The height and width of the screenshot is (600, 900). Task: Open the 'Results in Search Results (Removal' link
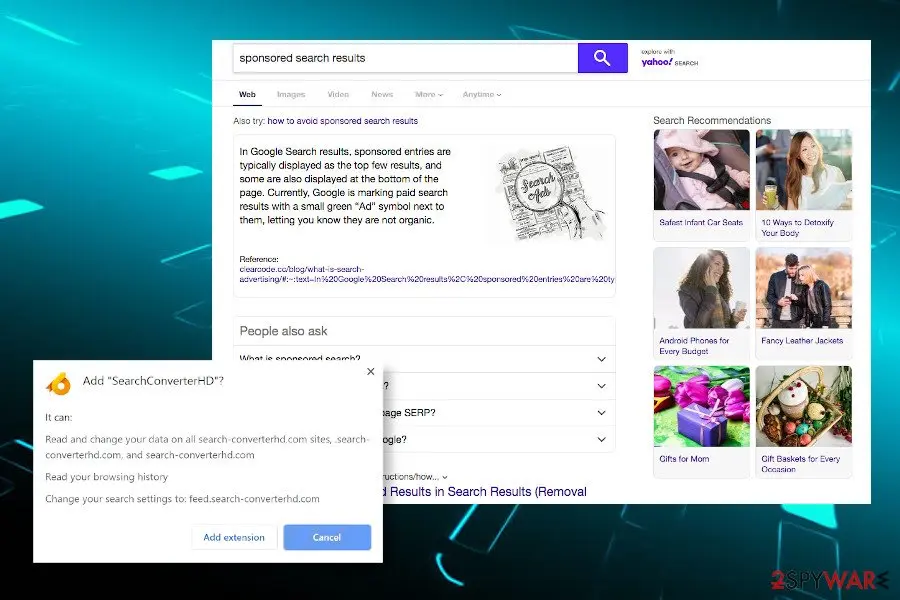click(x=484, y=492)
